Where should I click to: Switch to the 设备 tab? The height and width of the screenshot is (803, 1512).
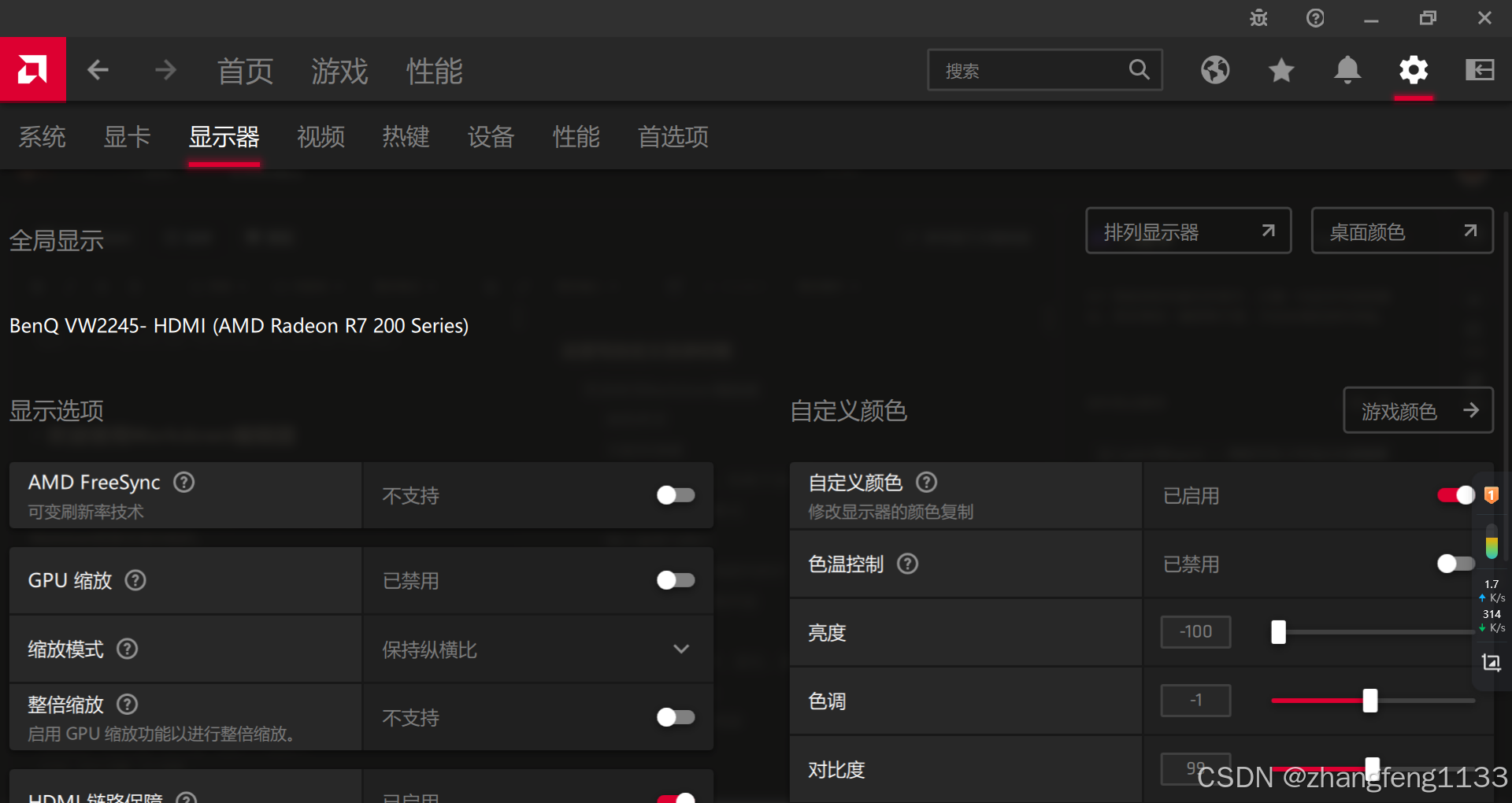(x=491, y=137)
